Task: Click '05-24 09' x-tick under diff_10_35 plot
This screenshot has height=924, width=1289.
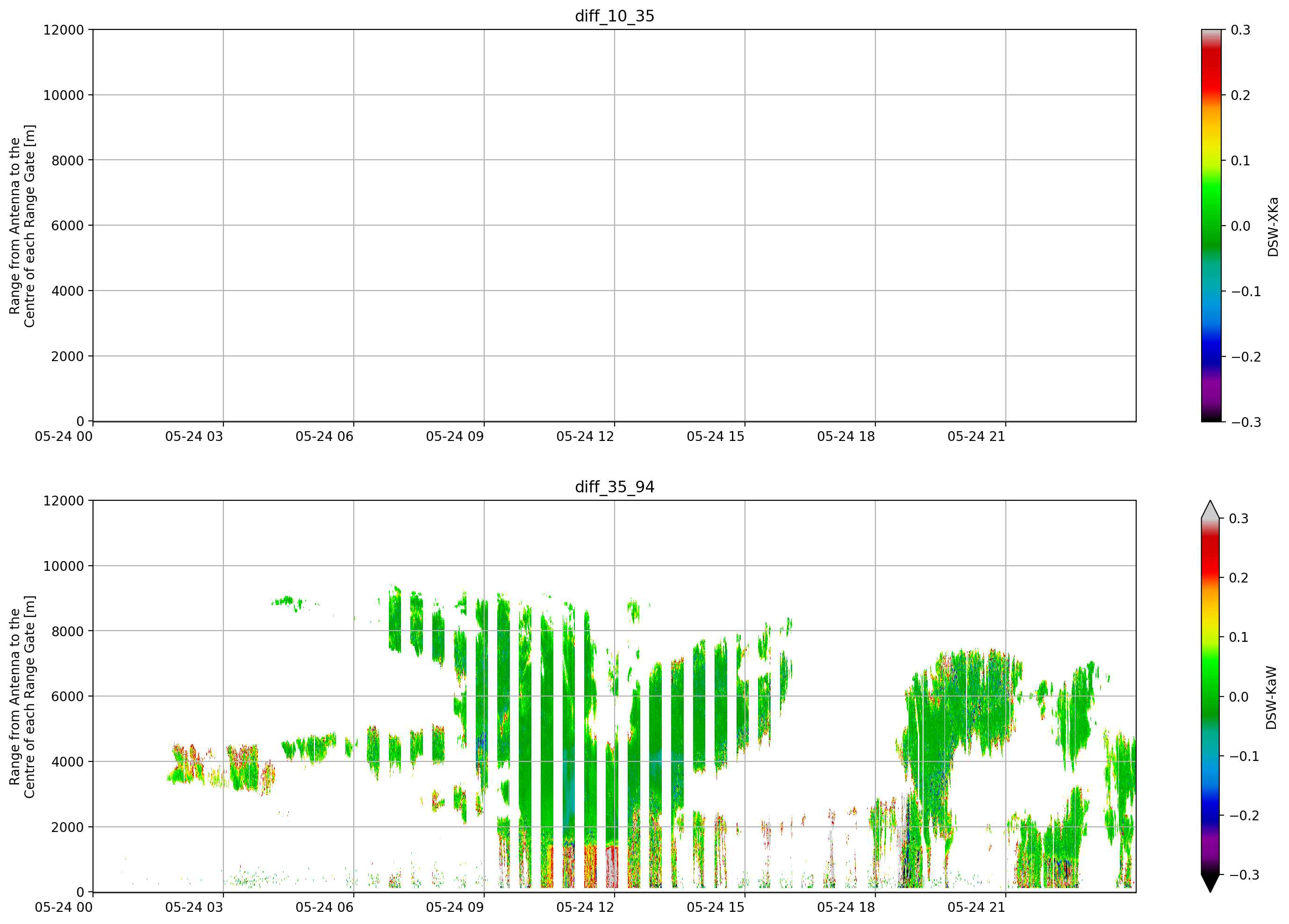Action: pyautogui.click(x=455, y=437)
